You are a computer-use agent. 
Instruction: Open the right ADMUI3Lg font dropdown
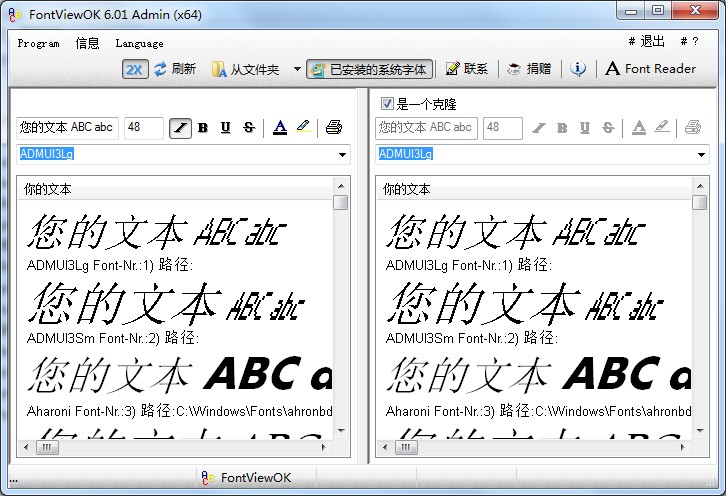click(701, 155)
